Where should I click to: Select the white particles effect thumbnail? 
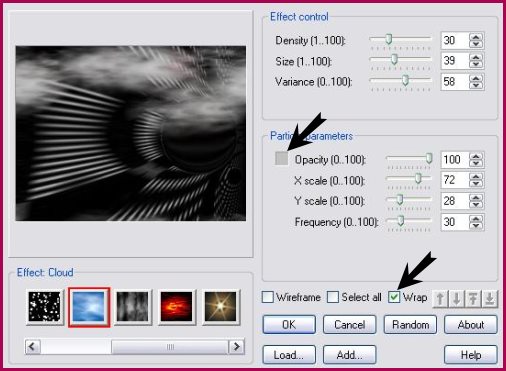[45, 307]
